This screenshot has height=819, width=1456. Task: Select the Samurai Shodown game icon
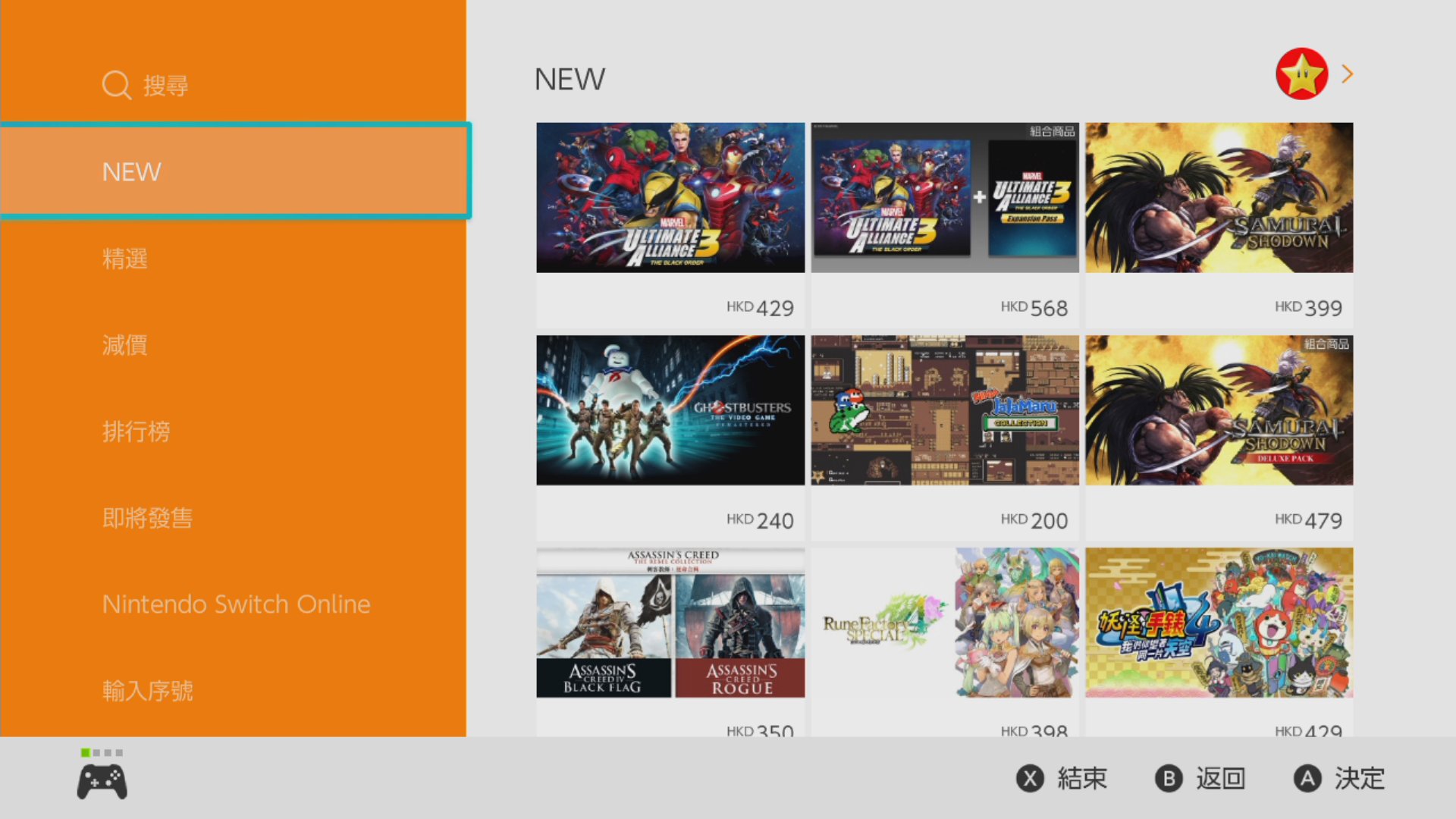click(1218, 197)
